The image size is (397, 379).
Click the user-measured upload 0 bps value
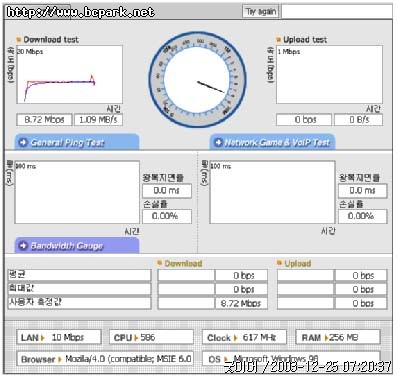361,303
